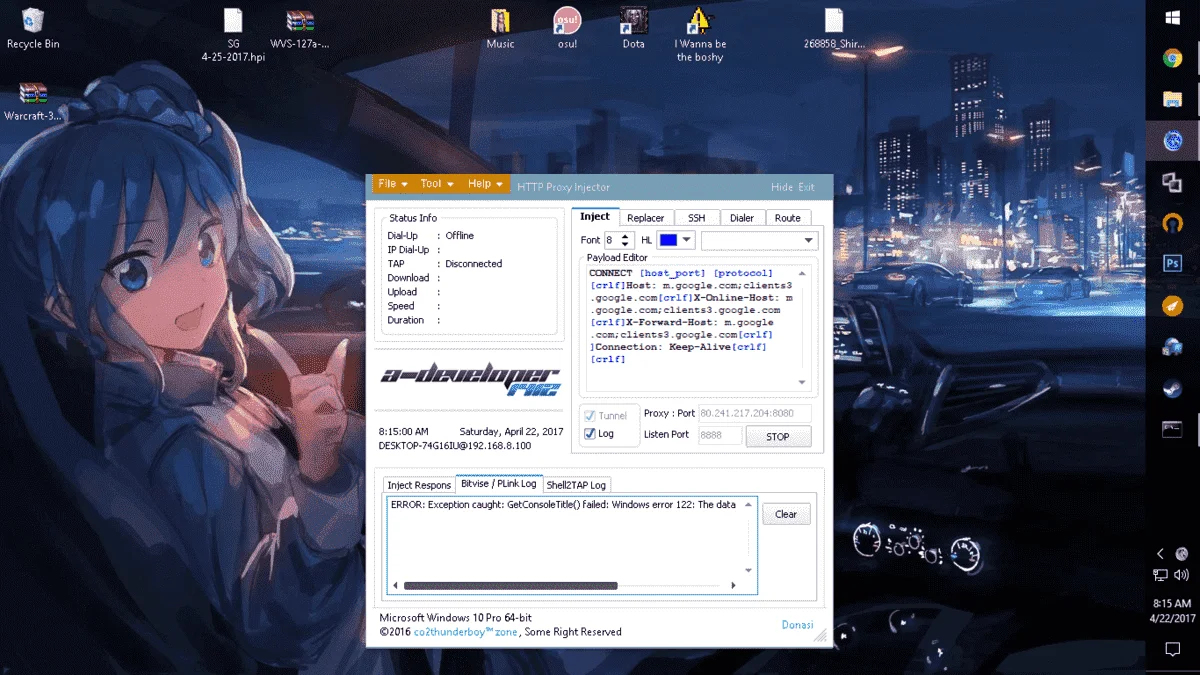Image resolution: width=1200 pixels, height=675 pixels.
Task: Select the Music folder desktop icon
Action: (x=500, y=27)
